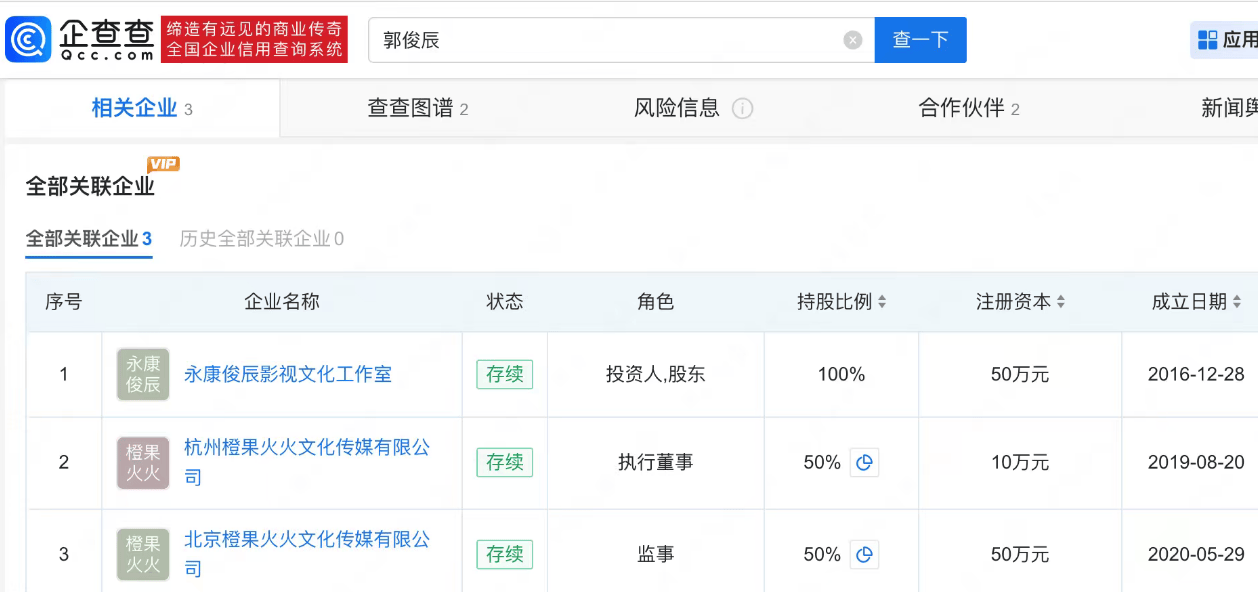Click the 永康俊辰 company logo thumbnail

click(x=143, y=374)
